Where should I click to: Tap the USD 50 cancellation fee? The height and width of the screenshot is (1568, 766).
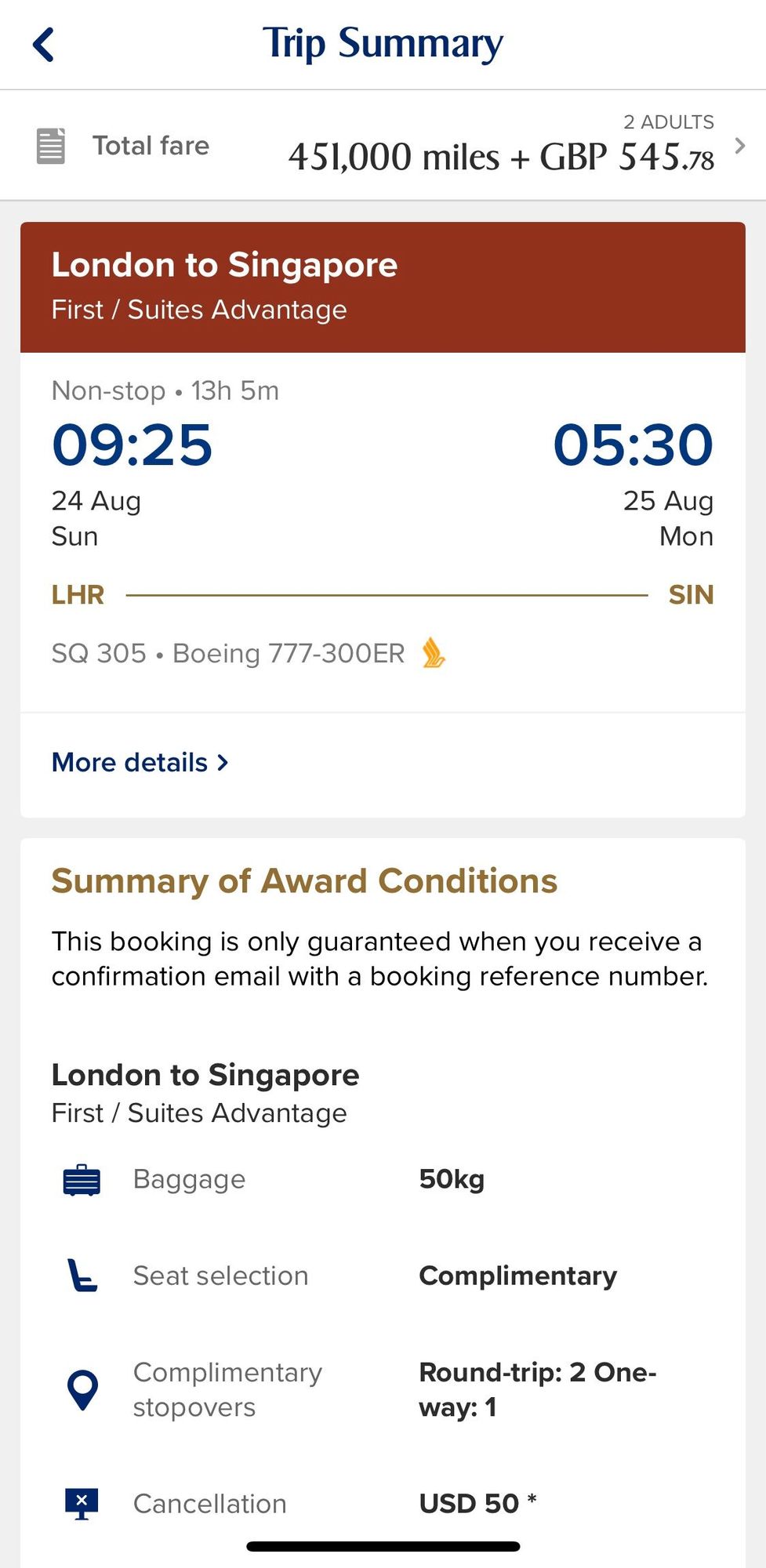[x=469, y=1503]
